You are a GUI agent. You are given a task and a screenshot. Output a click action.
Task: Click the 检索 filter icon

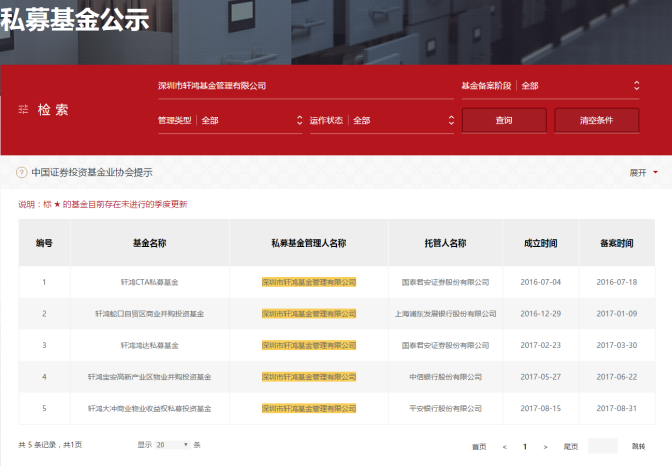pyautogui.click(x=23, y=109)
